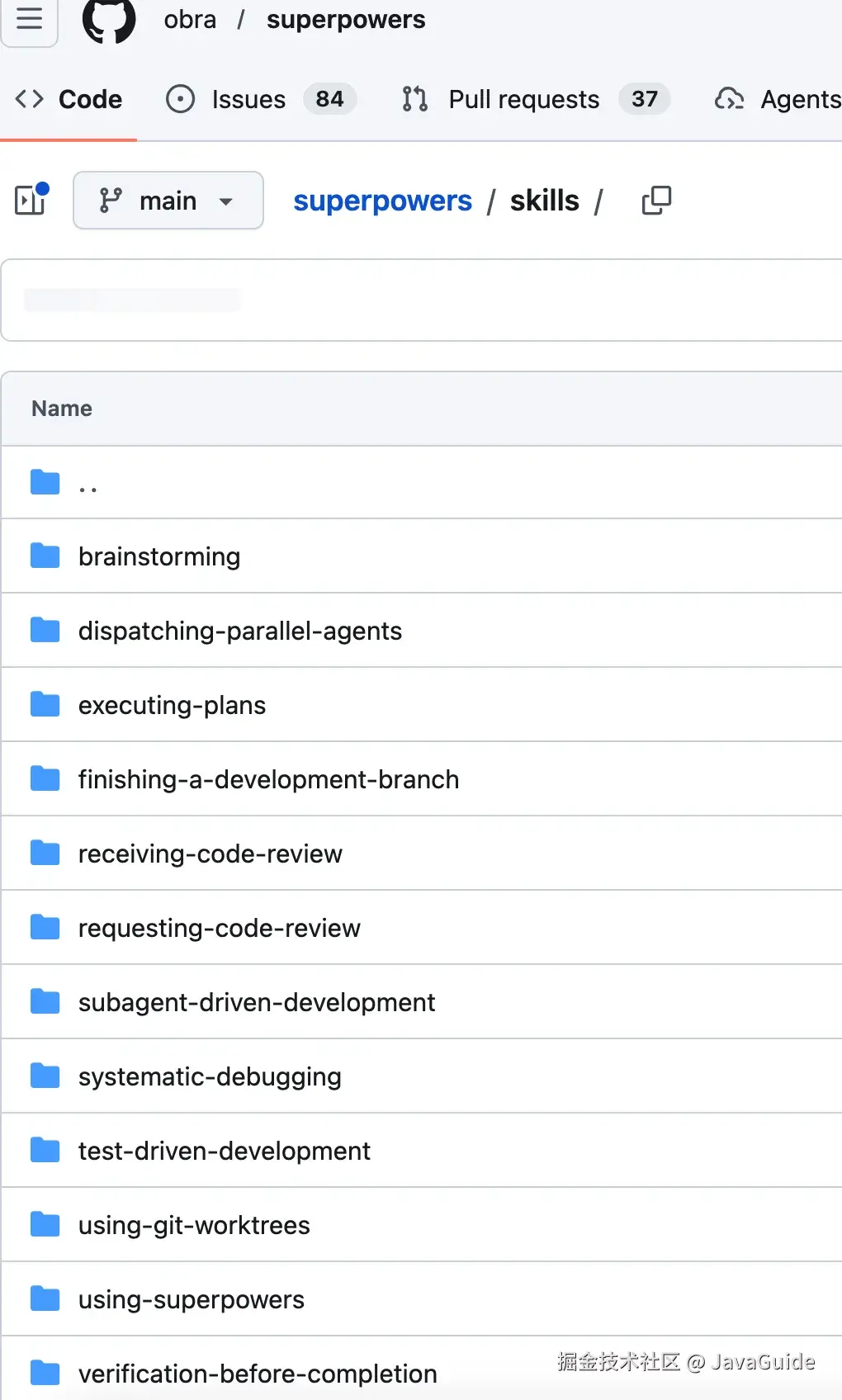Click the superpowers repository name in the header
Image resolution: width=842 pixels, height=1400 pixels.
[x=346, y=20]
